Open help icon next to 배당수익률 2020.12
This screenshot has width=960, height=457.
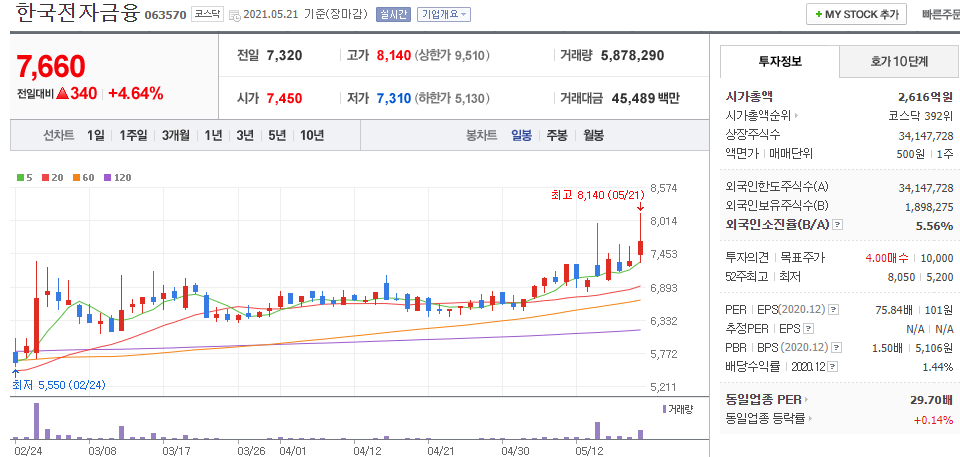[831, 367]
